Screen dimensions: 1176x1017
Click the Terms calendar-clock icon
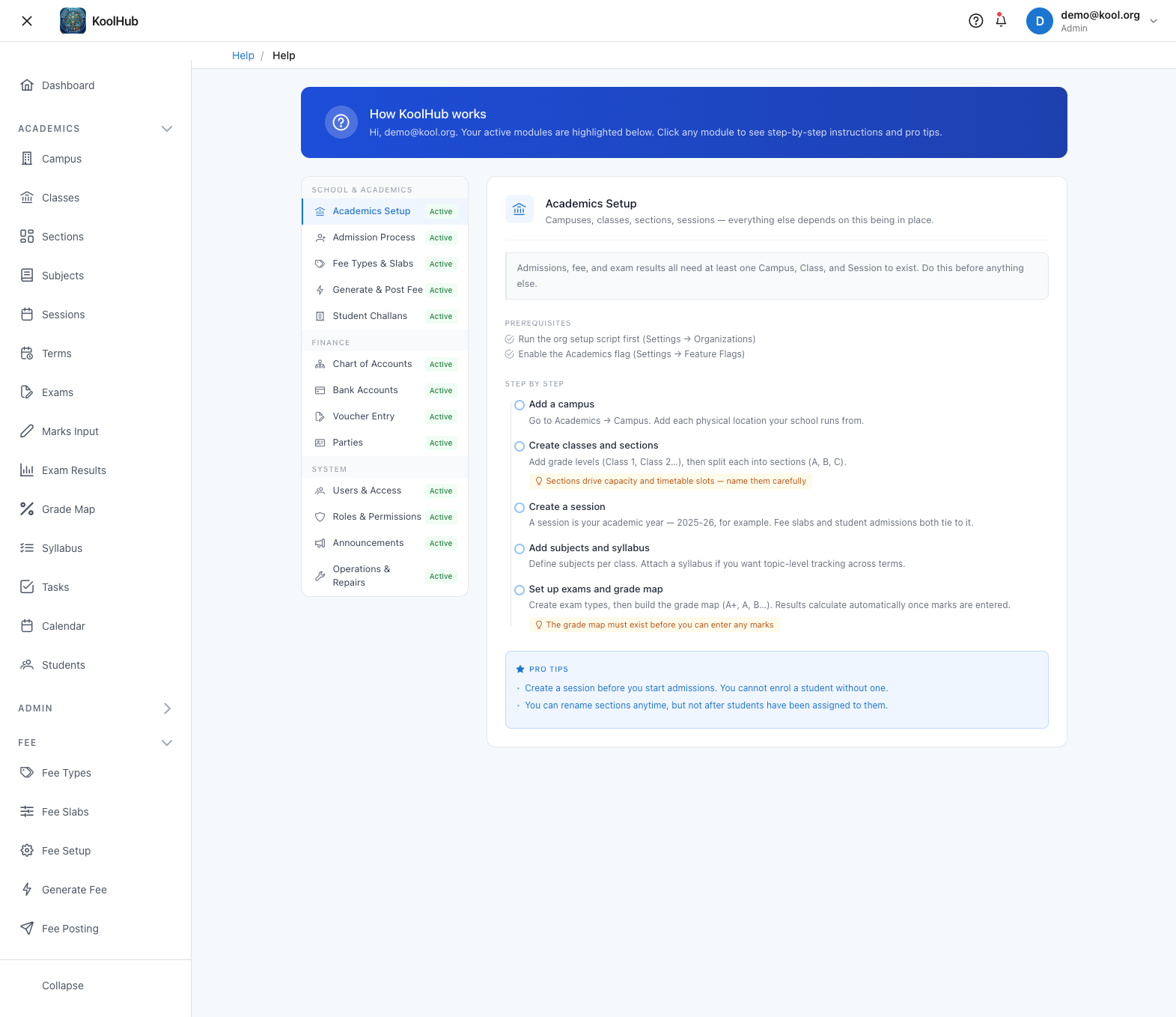coord(27,353)
